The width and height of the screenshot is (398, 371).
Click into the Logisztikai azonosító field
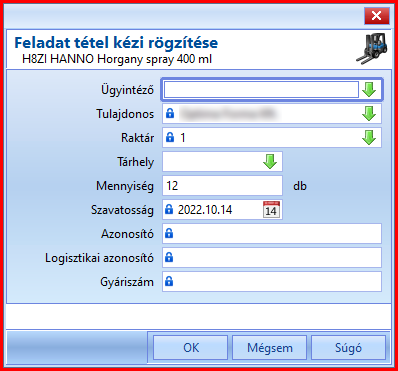[x=272, y=258]
